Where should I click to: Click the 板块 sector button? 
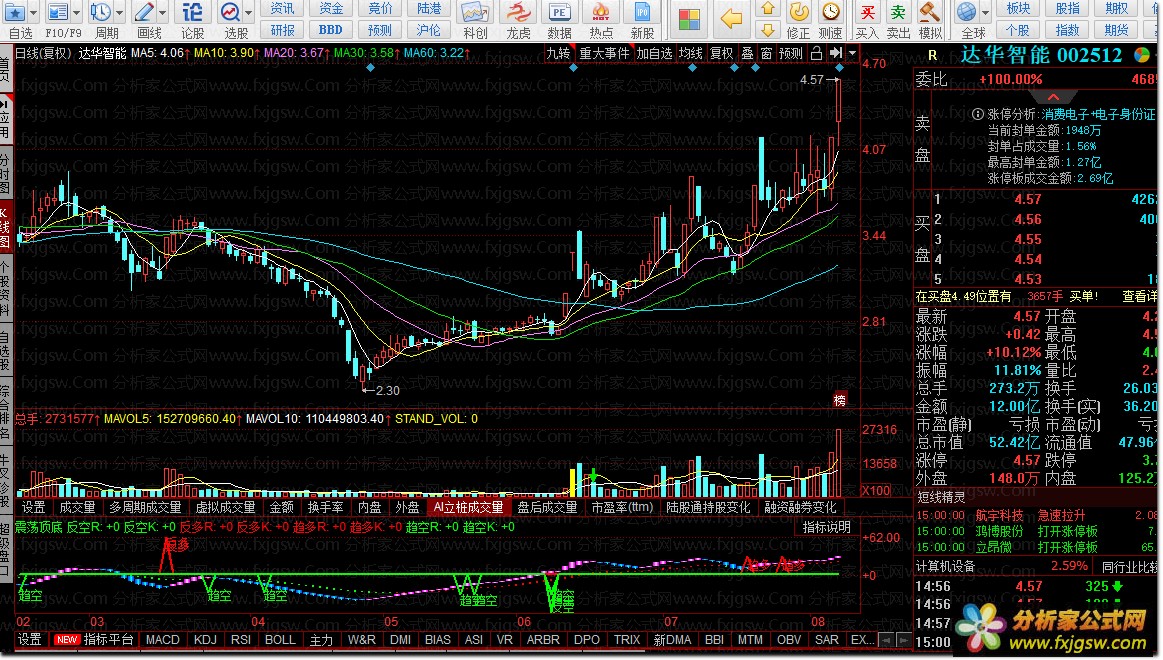[x=1018, y=9]
